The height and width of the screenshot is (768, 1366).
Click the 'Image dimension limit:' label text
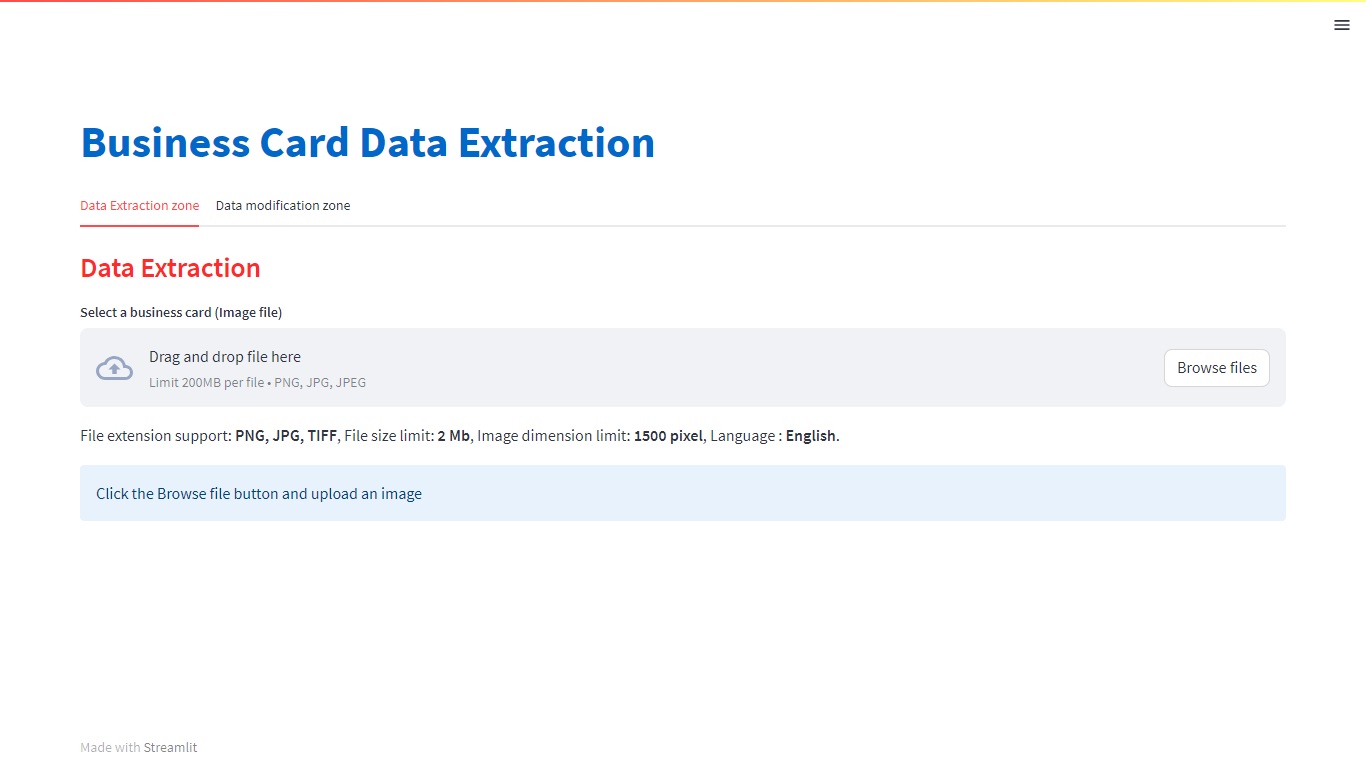pyautogui.click(x=554, y=436)
